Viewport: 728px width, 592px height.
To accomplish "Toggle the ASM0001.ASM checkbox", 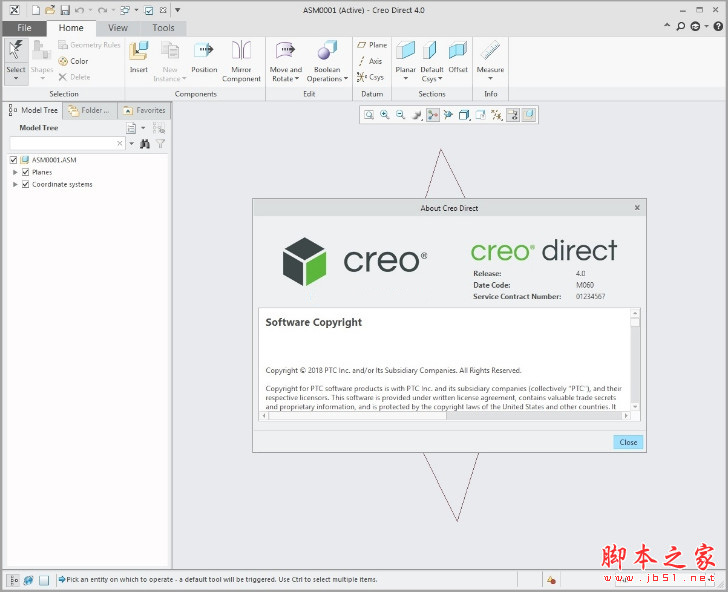I will point(13,160).
